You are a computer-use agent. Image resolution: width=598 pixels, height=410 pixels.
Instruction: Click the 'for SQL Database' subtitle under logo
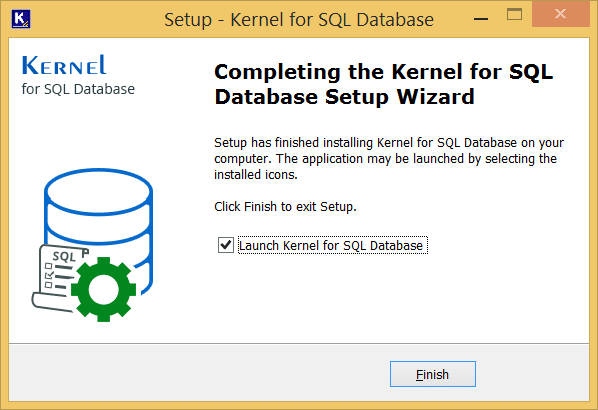(78, 89)
